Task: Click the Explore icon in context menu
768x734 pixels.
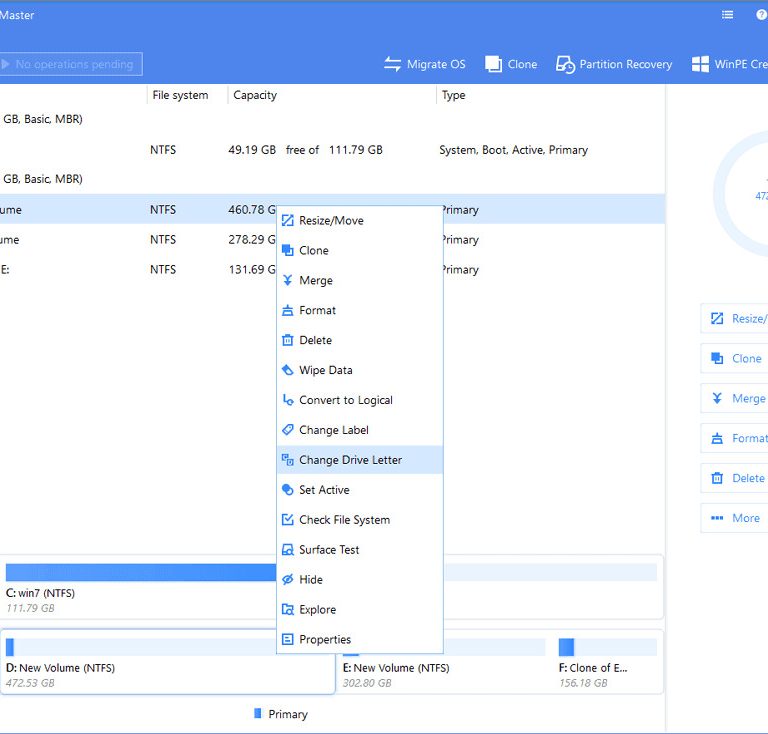Action: 288,610
